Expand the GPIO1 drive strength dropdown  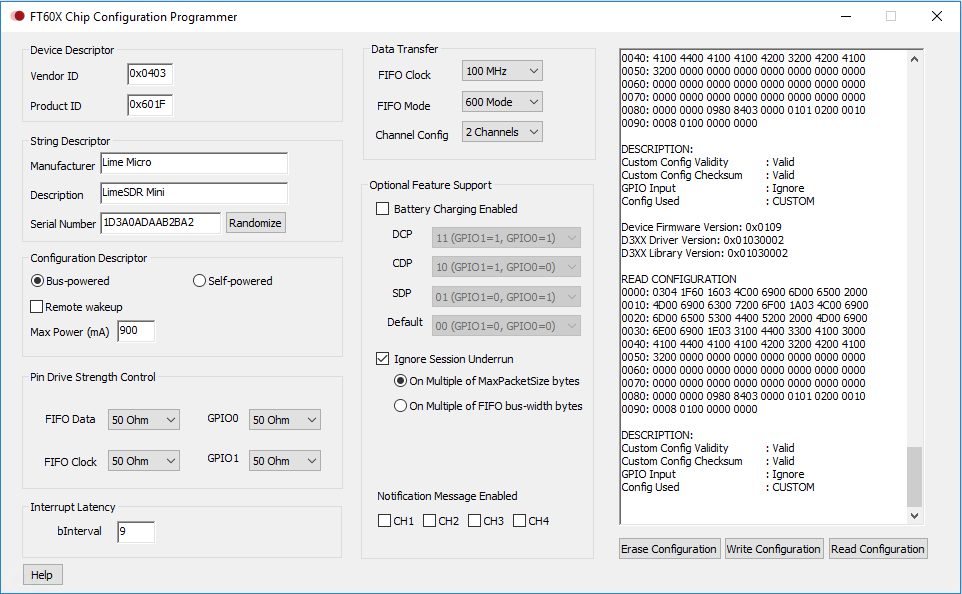(285, 461)
